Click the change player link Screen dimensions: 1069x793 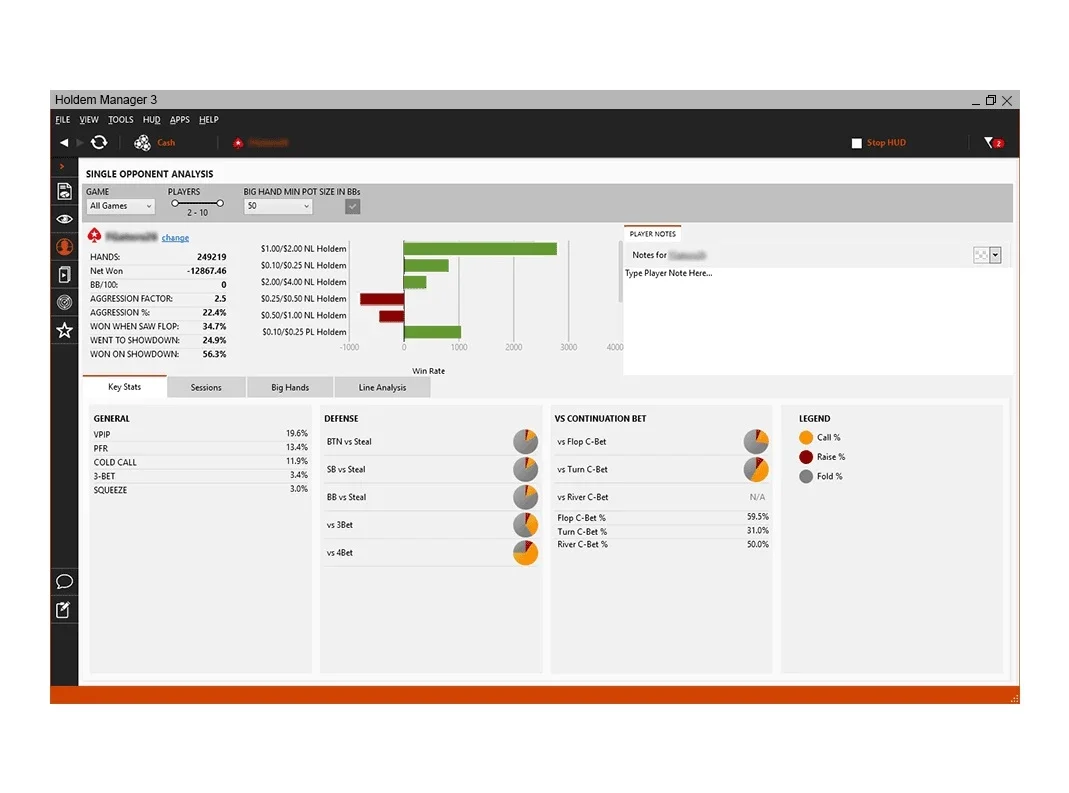tap(175, 238)
